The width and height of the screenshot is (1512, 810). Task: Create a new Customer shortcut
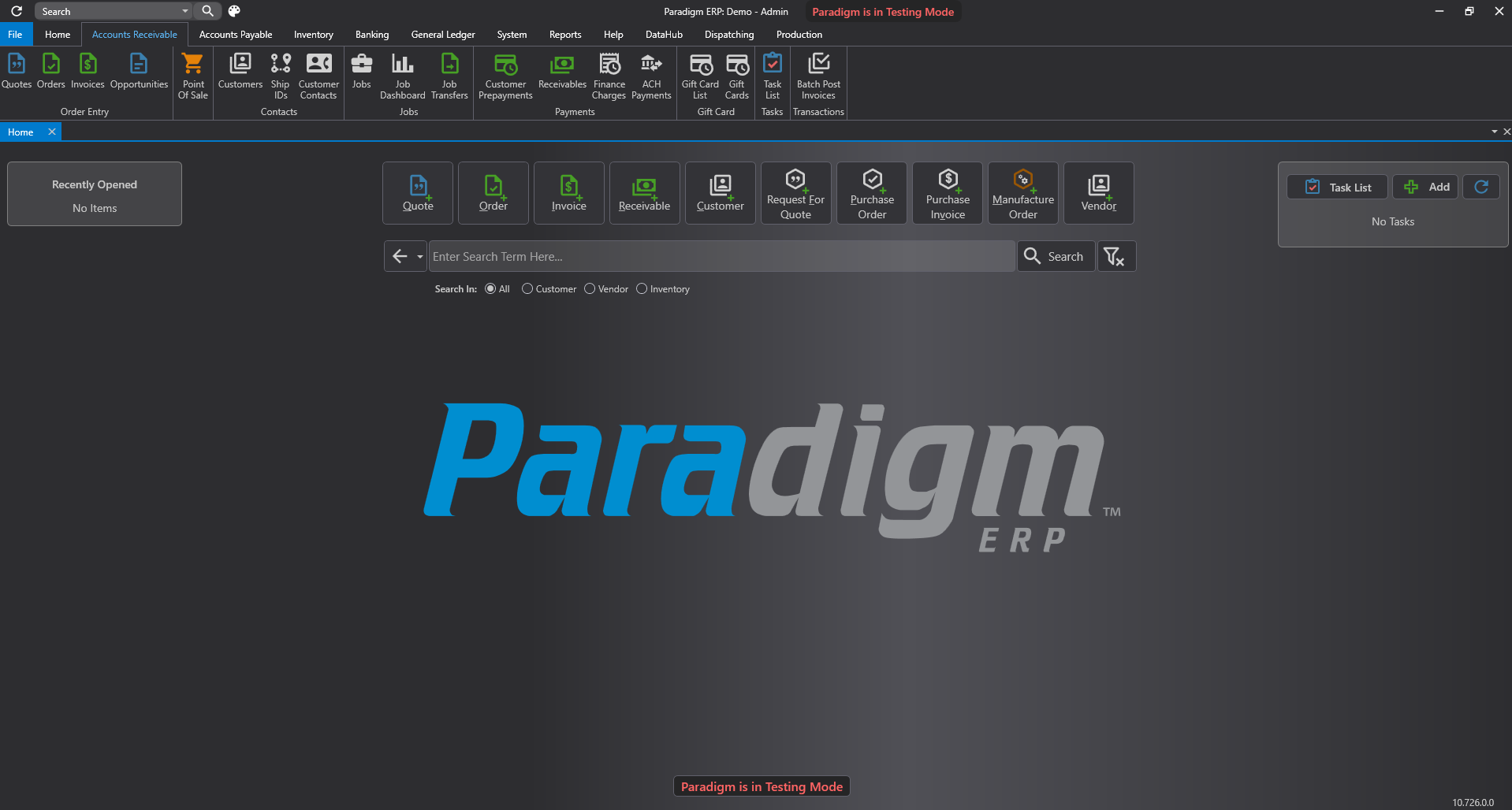(x=721, y=193)
